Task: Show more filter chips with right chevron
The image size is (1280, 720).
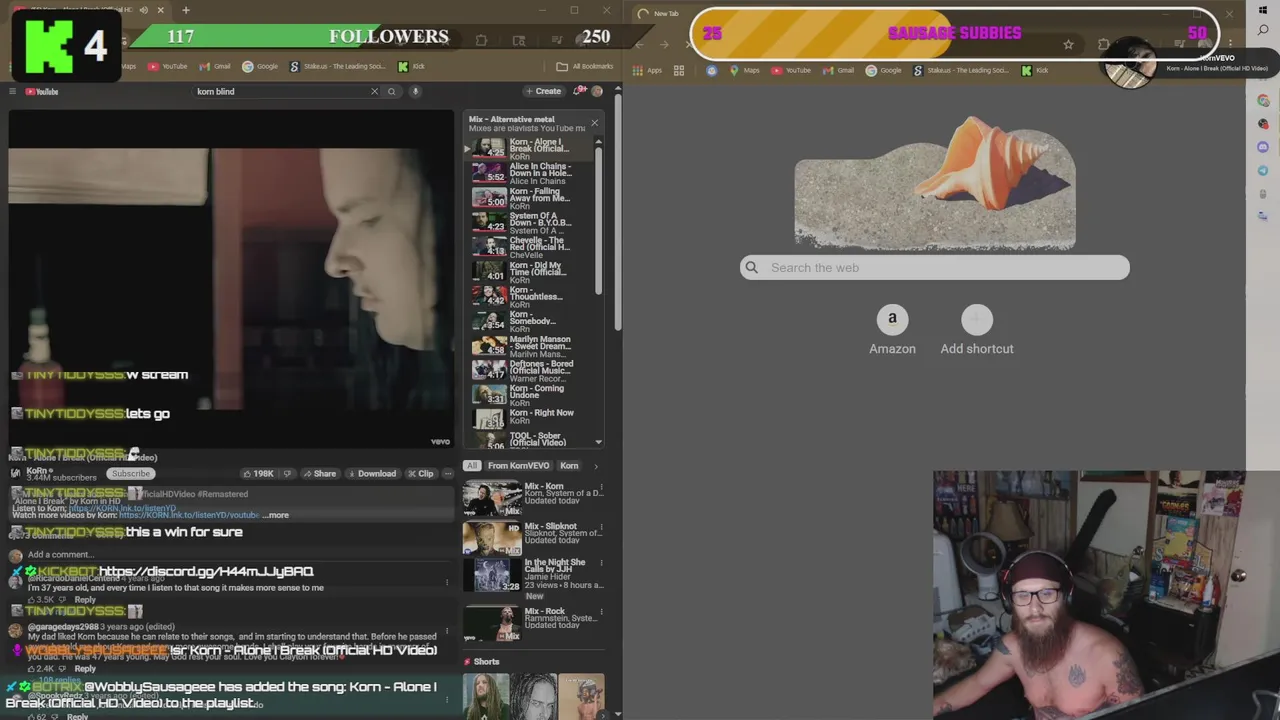Action: click(x=596, y=466)
